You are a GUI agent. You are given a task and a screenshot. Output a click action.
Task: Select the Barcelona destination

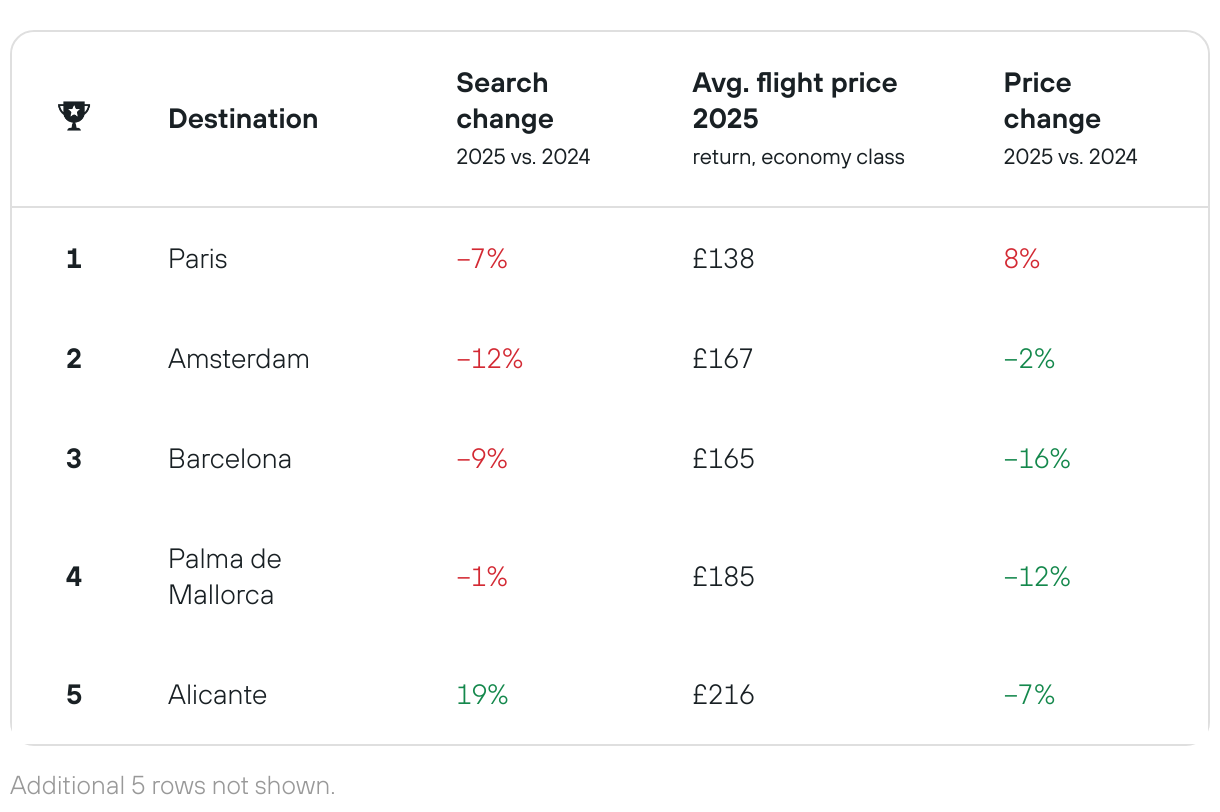pyautogui.click(x=230, y=459)
